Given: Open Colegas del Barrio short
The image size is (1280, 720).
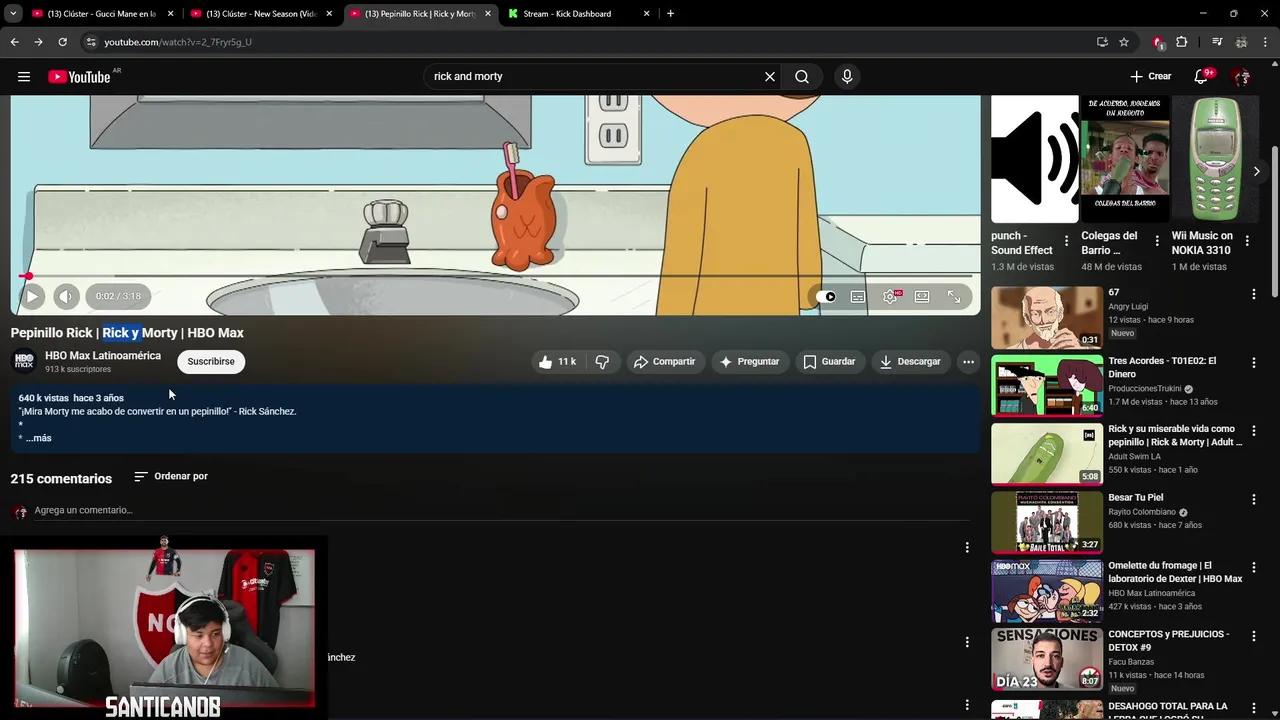Looking at the screenshot, I should click(1125, 160).
